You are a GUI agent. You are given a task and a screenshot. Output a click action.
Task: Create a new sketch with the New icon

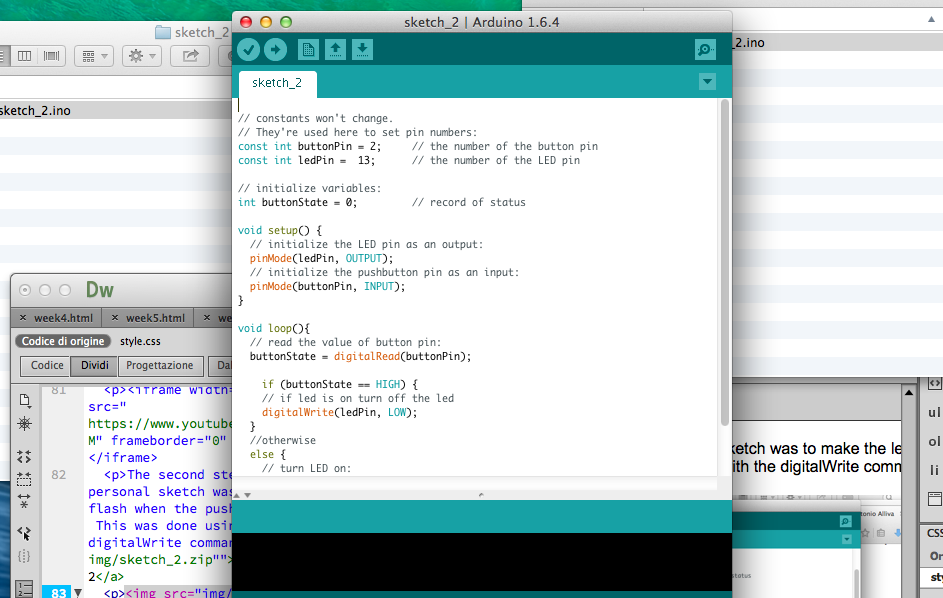tap(308, 49)
